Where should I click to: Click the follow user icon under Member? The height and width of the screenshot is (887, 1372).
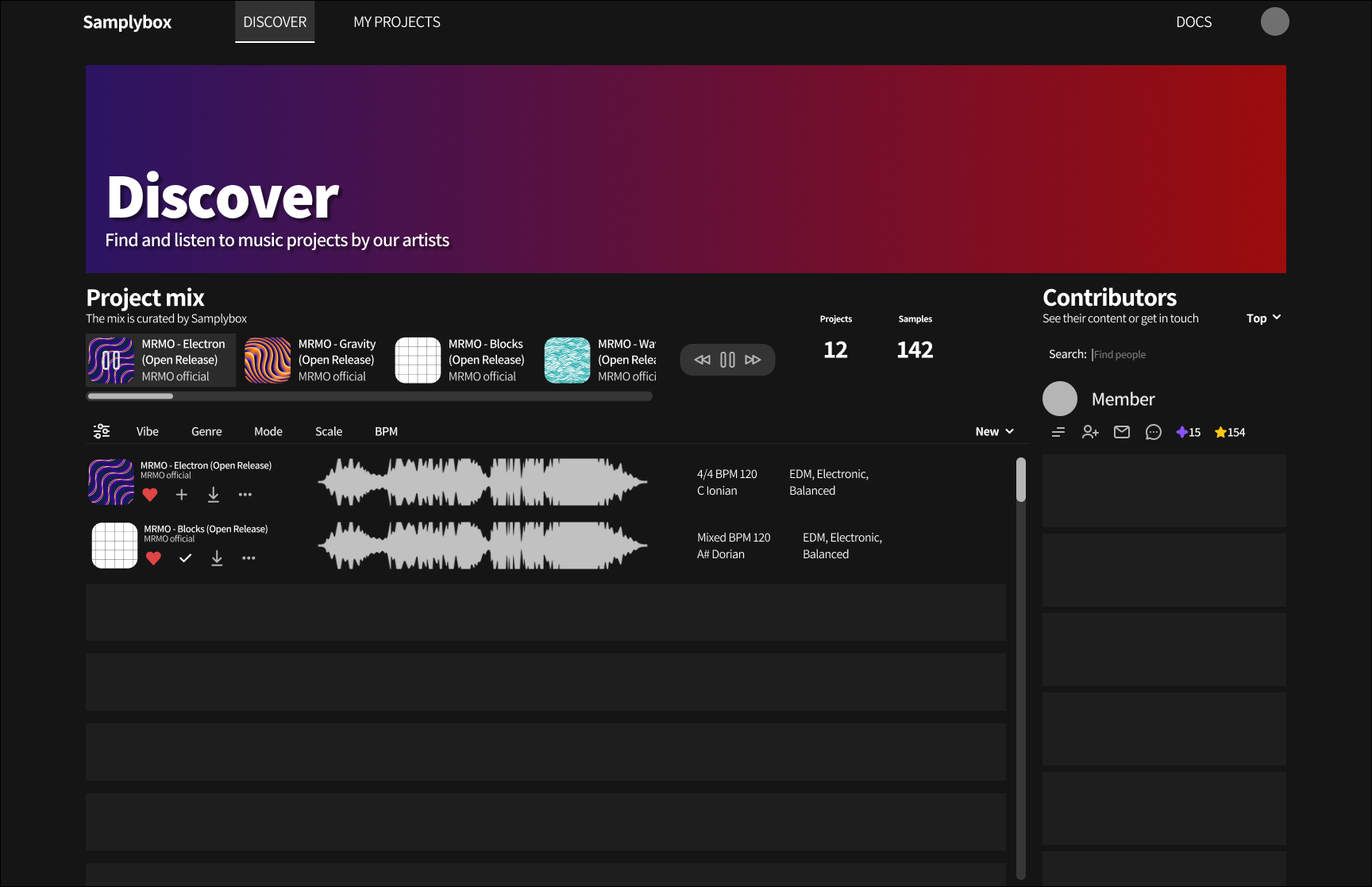point(1090,432)
